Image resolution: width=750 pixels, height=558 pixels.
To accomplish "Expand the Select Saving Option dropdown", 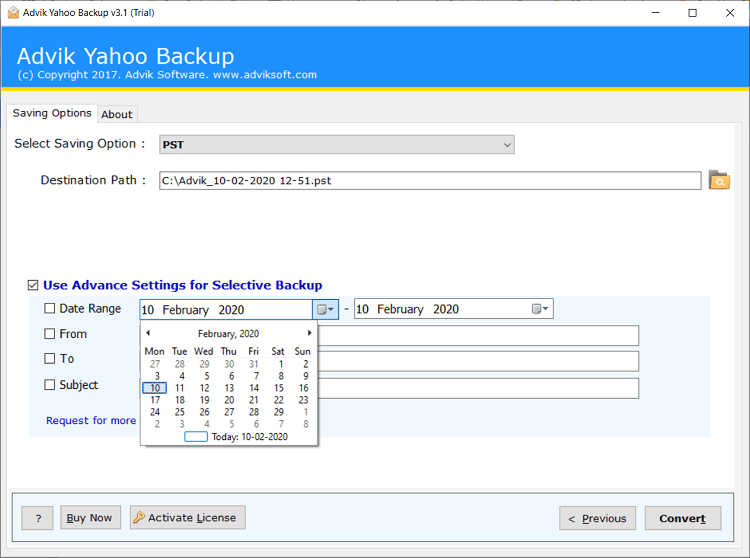I will click(x=507, y=144).
